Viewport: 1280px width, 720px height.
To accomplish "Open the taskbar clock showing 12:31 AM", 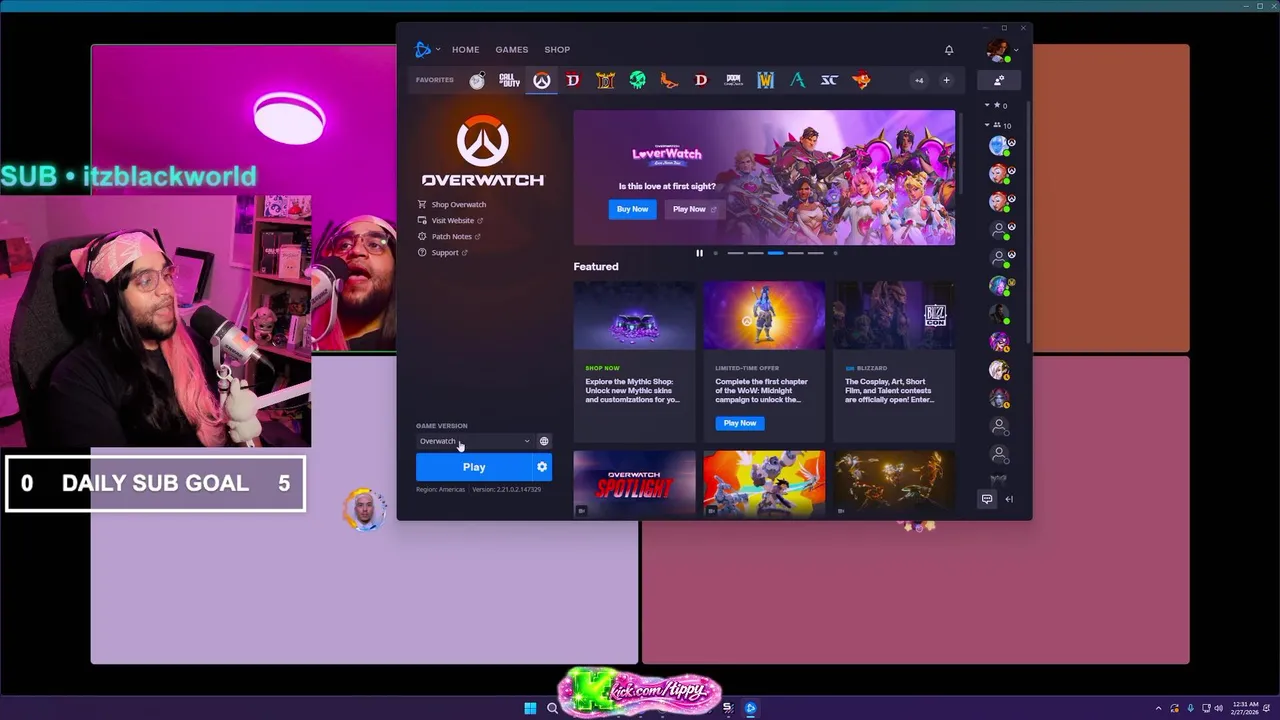I will [x=1246, y=708].
